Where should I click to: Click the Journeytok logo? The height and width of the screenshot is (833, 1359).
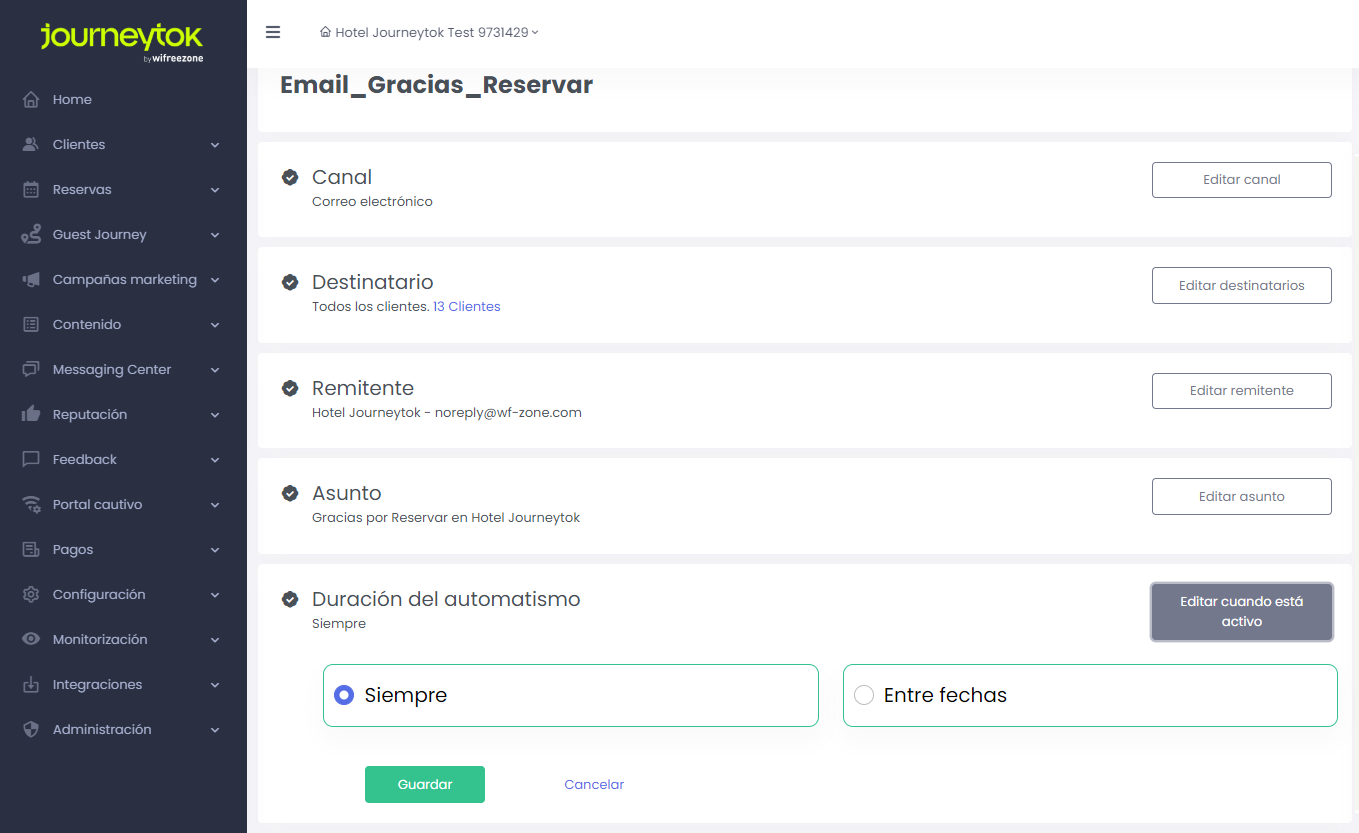tap(122, 40)
